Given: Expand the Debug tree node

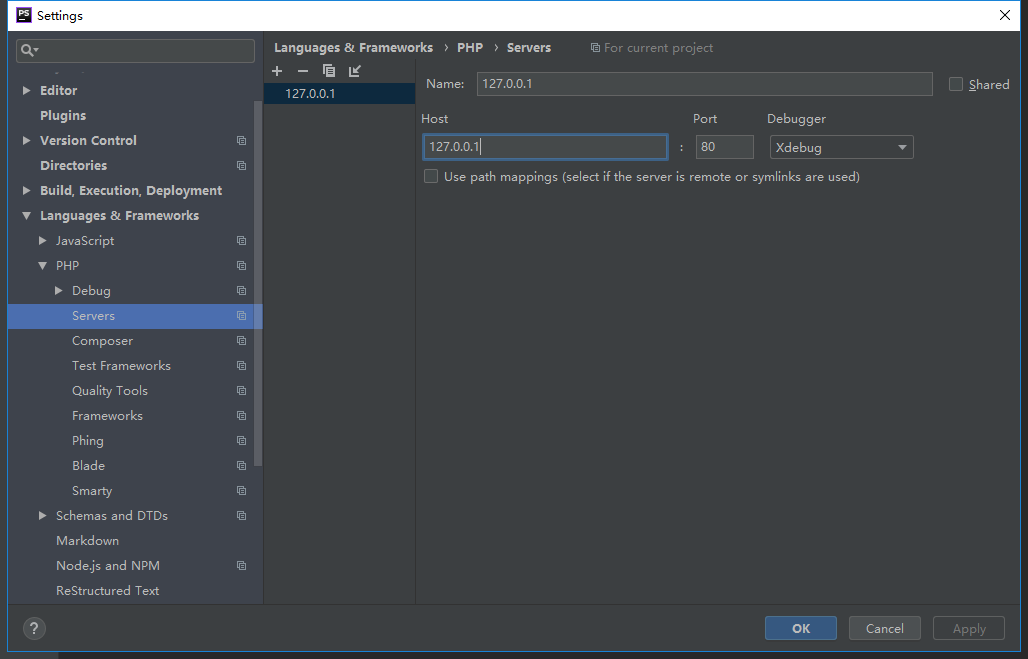Looking at the screenshot, I should (59, 291).
